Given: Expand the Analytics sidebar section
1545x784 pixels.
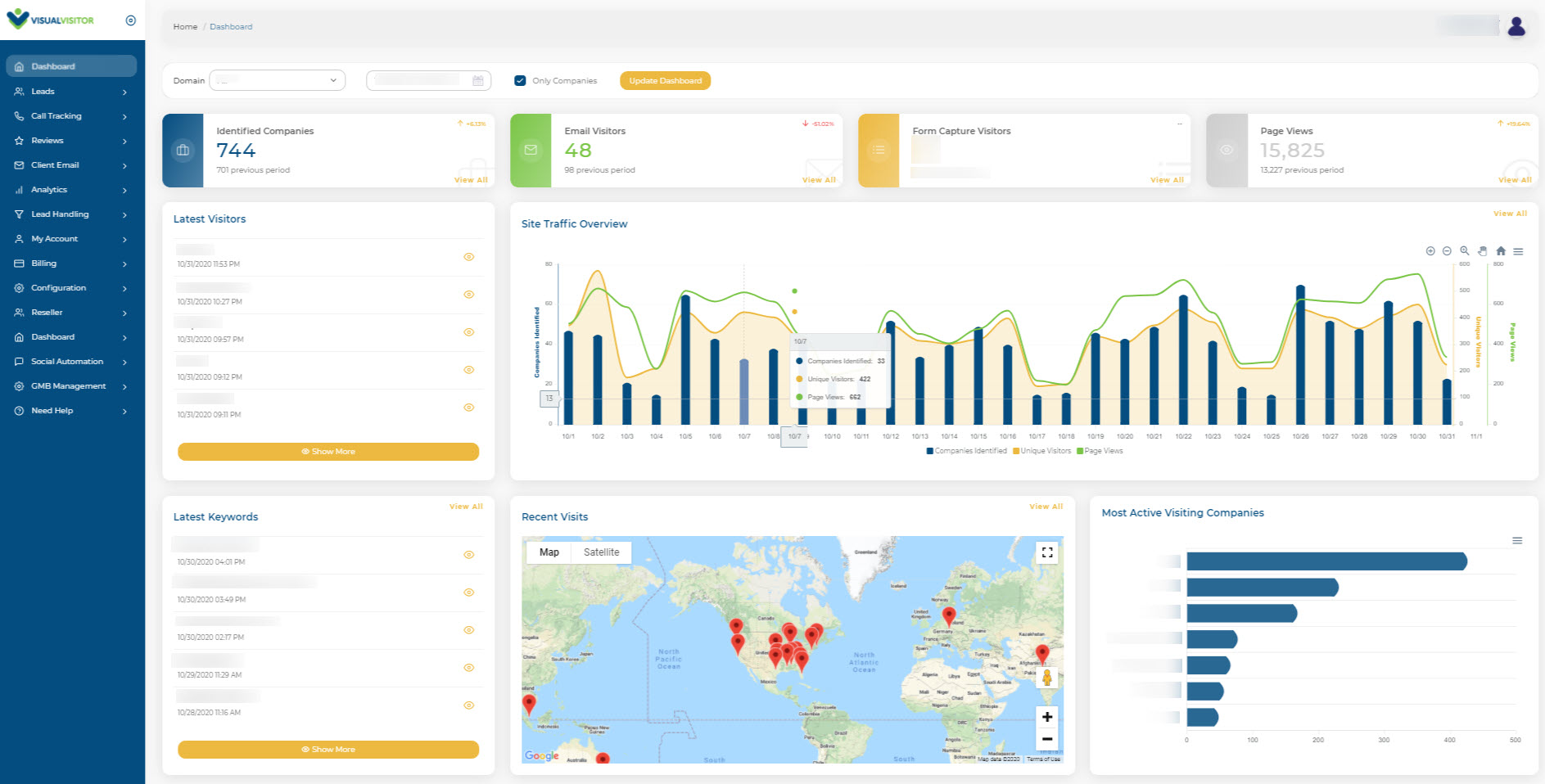Looking at the screenshot, I should pos(47,189).
